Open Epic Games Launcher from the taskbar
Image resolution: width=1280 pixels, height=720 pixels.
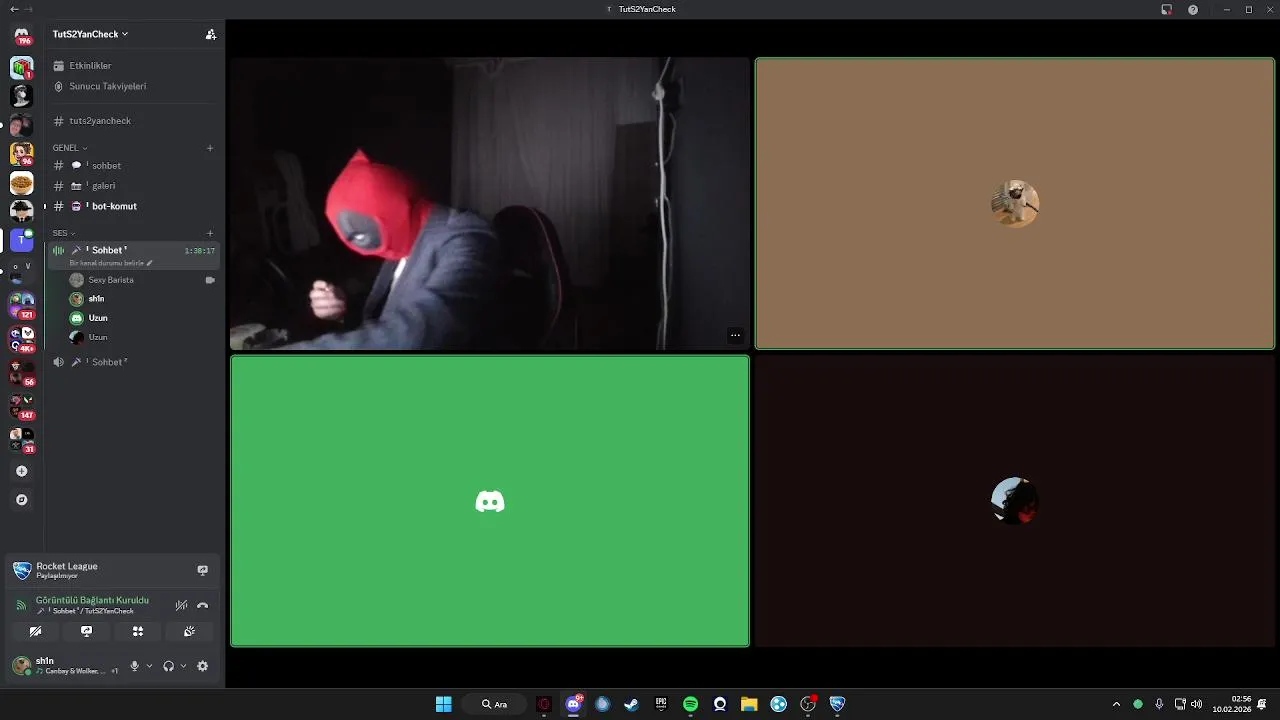(x=661, y=704)
